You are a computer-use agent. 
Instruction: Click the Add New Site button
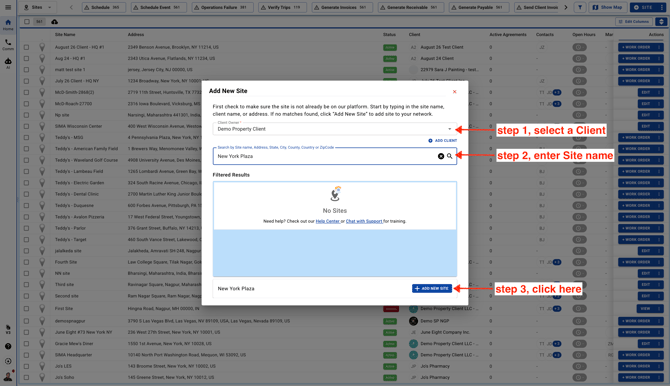[x=432, y=289]
